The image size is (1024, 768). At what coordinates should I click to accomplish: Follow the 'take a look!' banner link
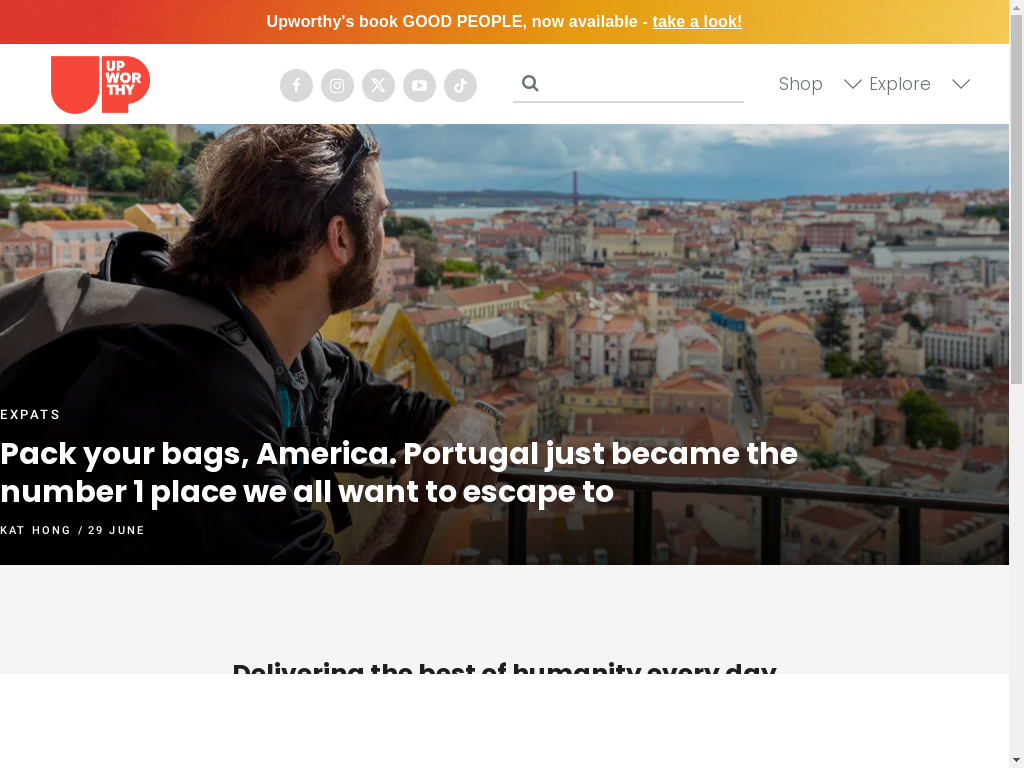tap(697, 22)
